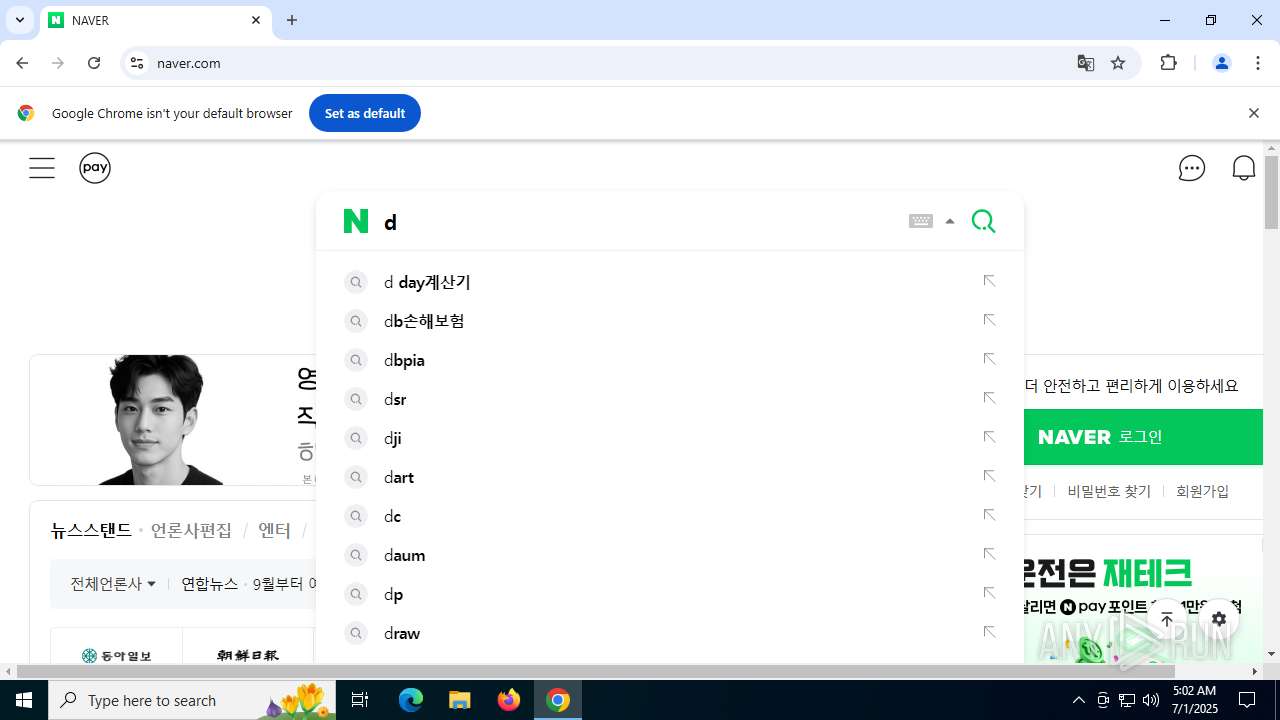Open the Windows Start menu
The image size is (1280, 720).
[x=24, y=700]
